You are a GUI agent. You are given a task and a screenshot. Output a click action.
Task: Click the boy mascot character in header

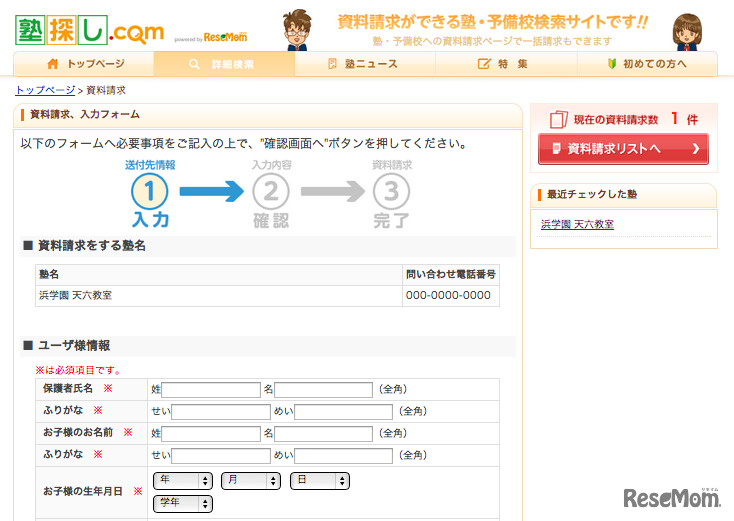pyautogui.click(x=297, y=30)
